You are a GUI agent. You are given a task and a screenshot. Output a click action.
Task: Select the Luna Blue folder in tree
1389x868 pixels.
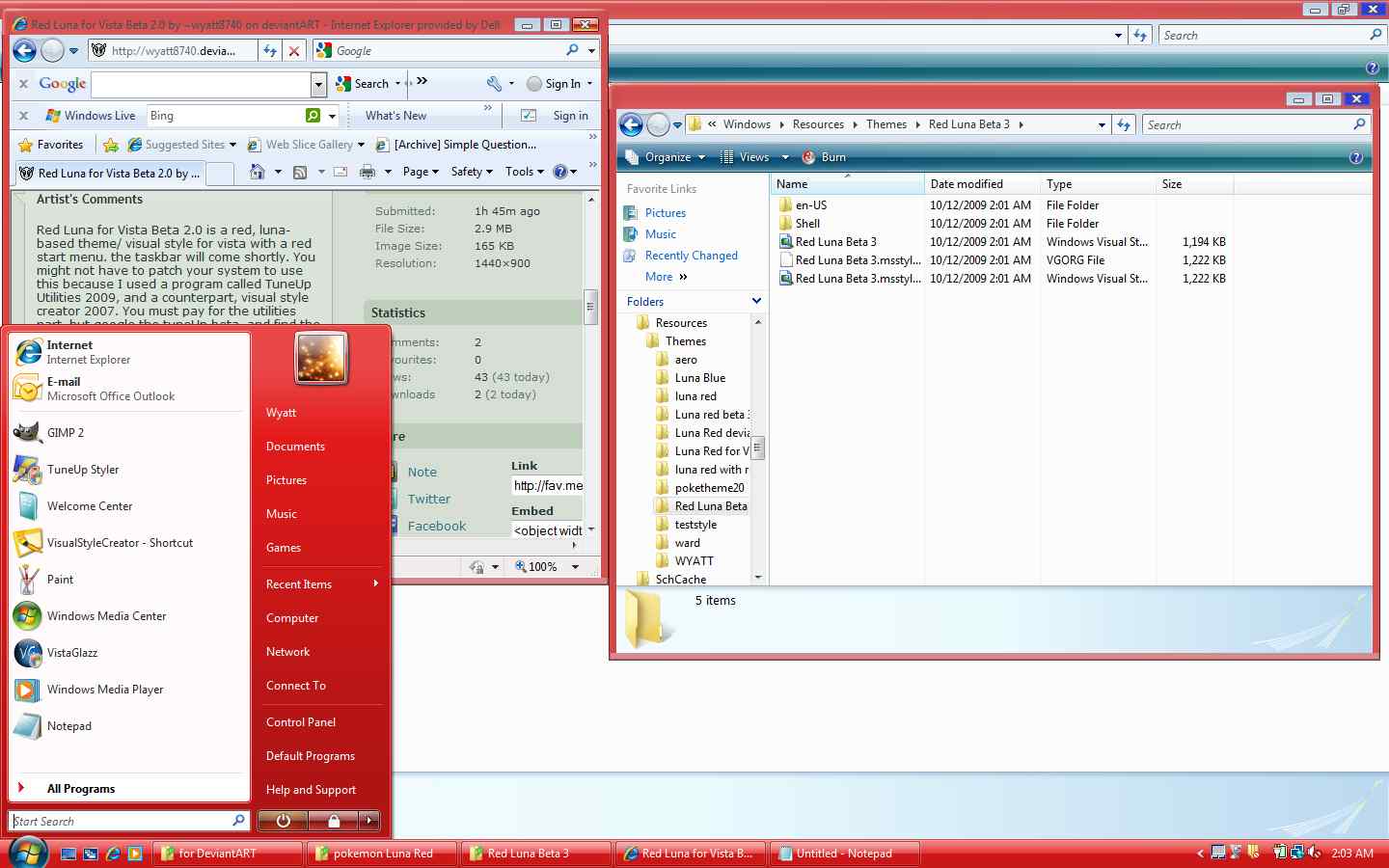(699, 378)
